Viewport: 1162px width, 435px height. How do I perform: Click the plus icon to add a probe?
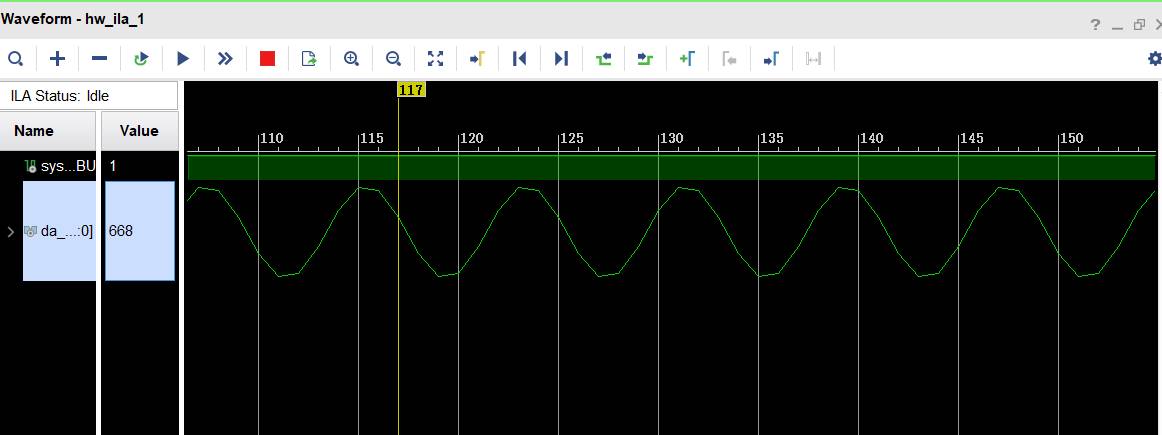tap(58, 59)
